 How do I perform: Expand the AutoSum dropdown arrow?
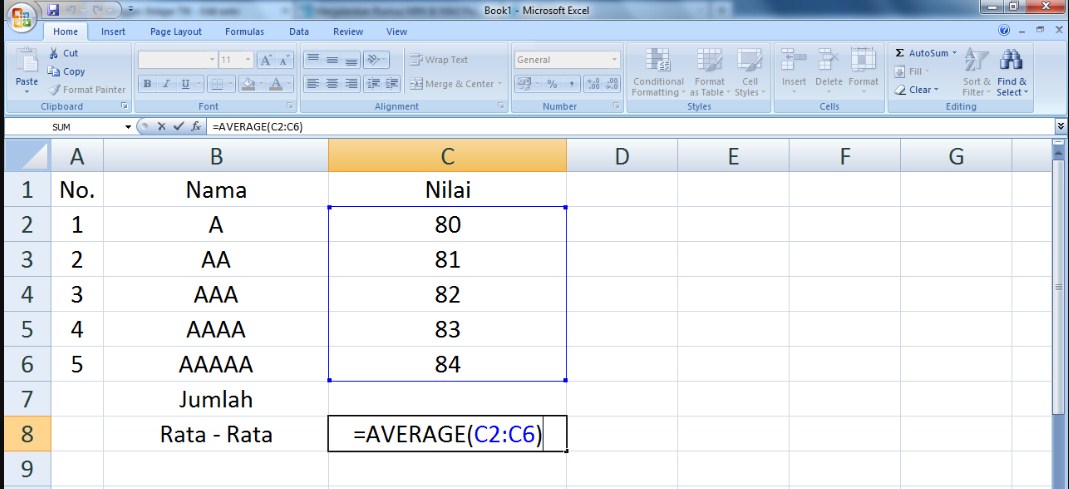pyautogui.click(x=954, y=53)
